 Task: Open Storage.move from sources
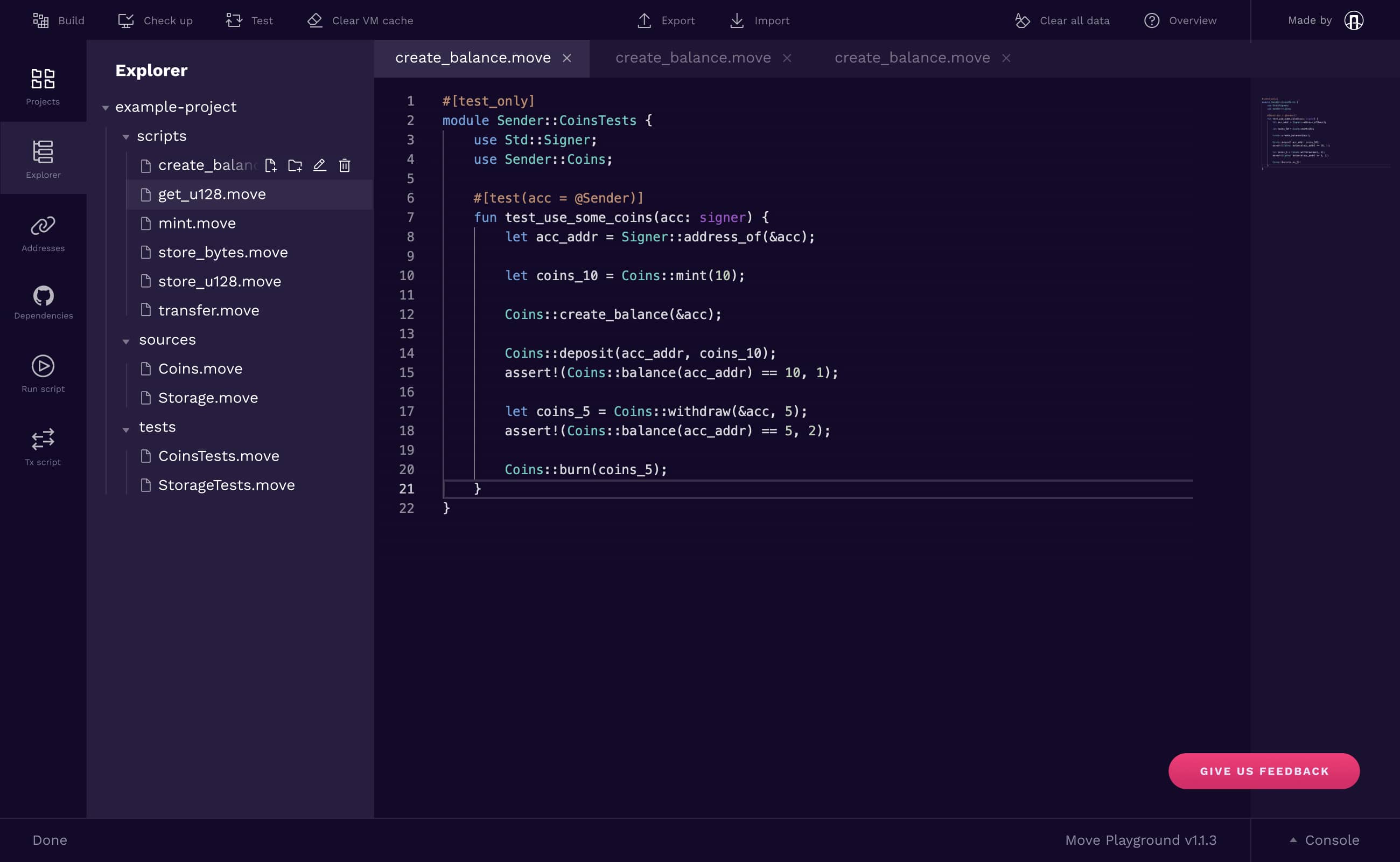point(207,398)
